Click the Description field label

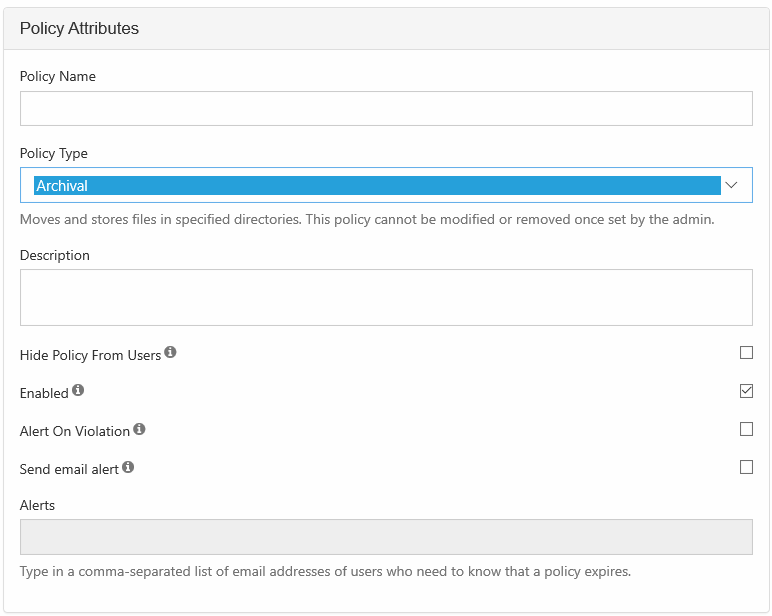[55, 255]
